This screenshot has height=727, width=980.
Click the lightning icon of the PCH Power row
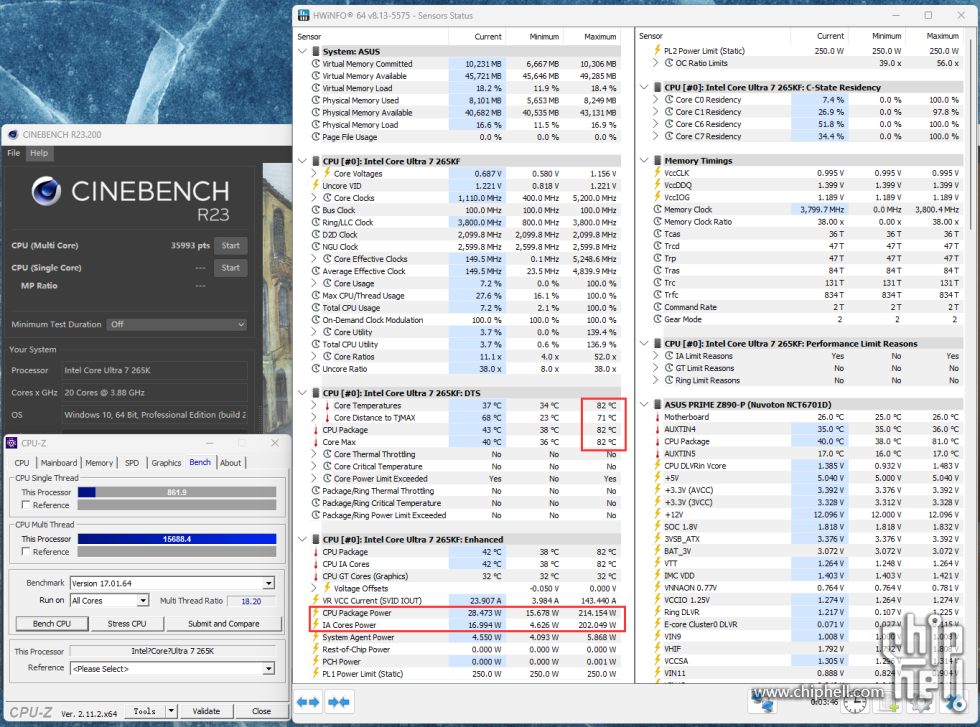[316, 661]
